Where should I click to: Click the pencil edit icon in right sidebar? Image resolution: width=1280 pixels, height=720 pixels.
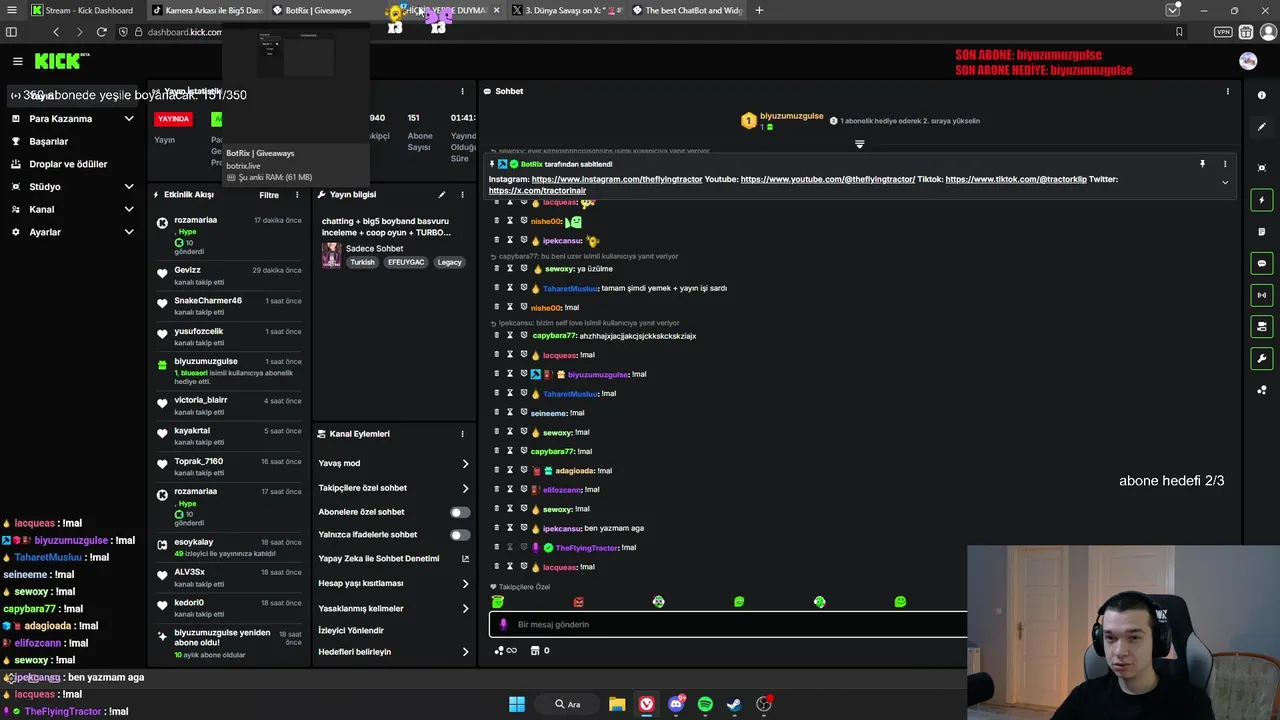click(x=1262, y=128)
